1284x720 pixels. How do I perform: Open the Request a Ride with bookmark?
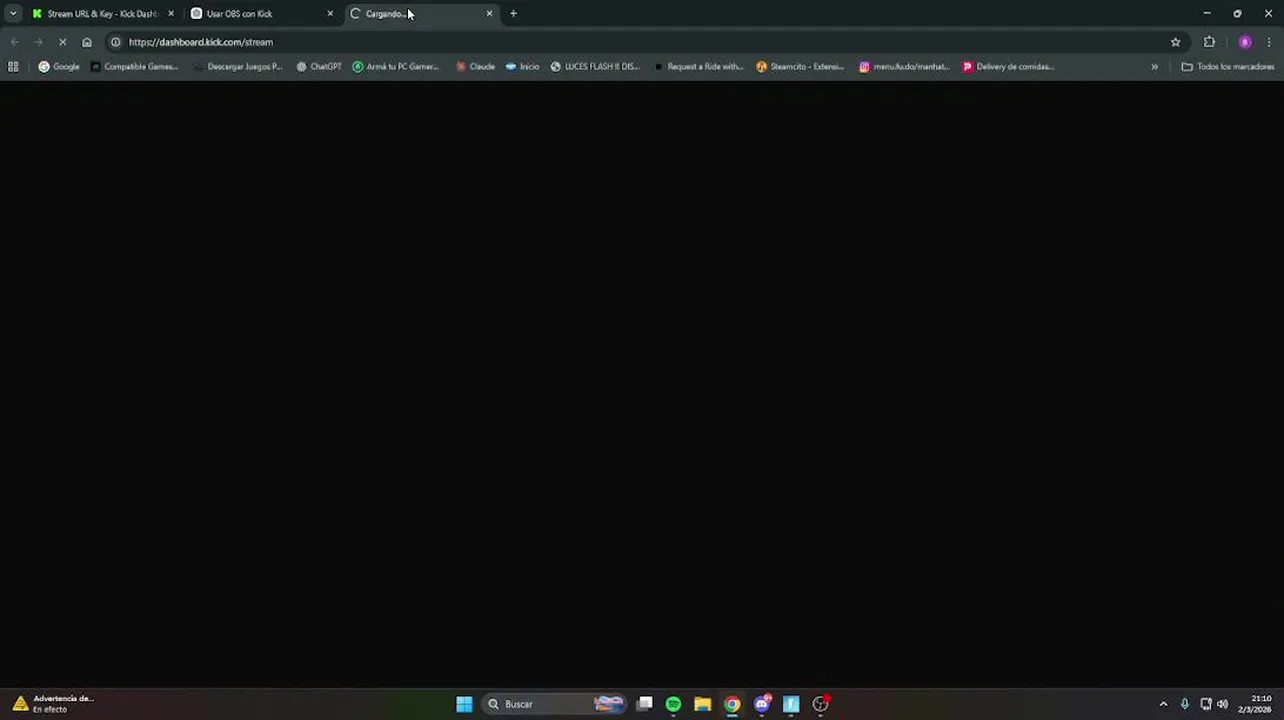698,67
